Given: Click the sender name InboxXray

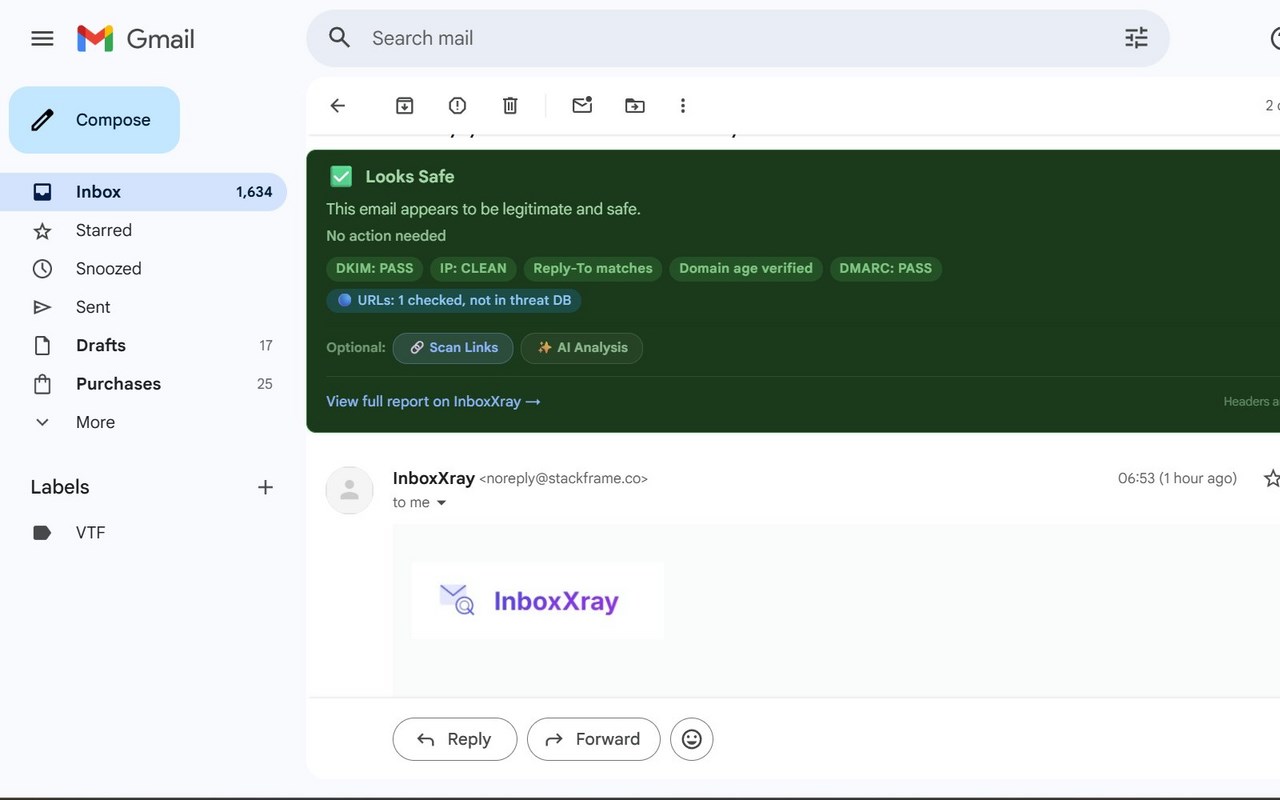Looking at the screenshot, I should 434,479.
